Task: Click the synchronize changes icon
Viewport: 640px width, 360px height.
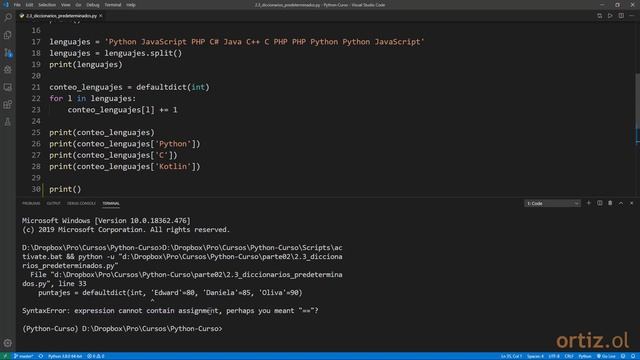Action: 41,356
